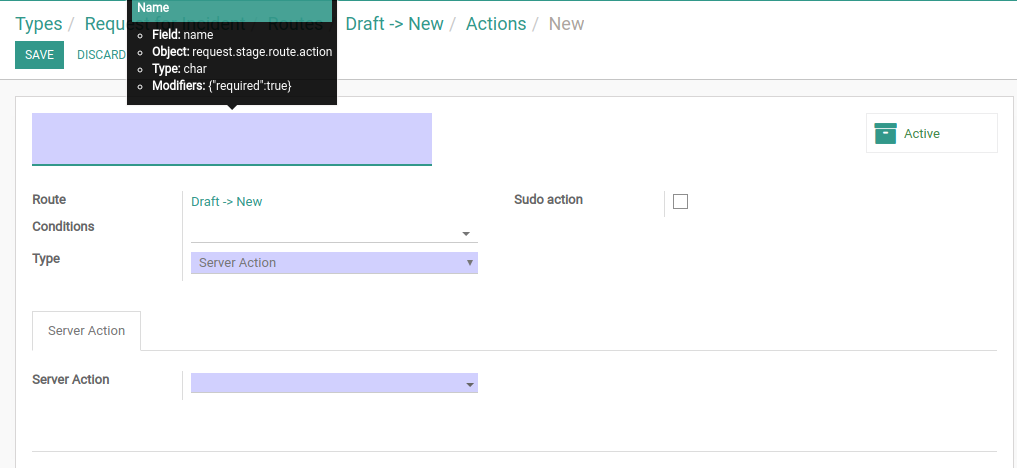Expand the Conditions dropdown arrow
Screen dimensions: 1017x468
[x=466, y=234]
